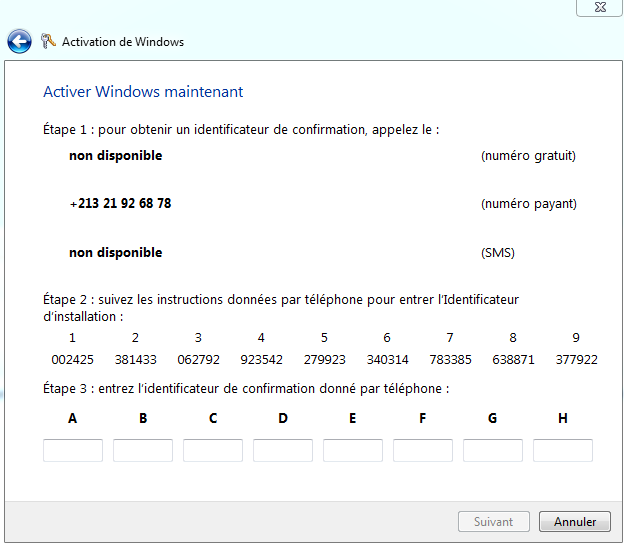The width and height of the screenshot is (624, 546).
Task: Focus the input field under letter A
Action: (x=73, y=450)
